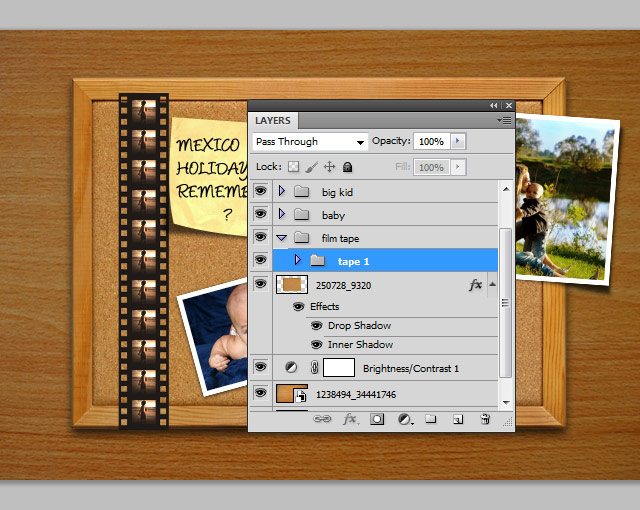This screenshot has height=510, width=640.
Task: Open the Opacity slider arrow
Action: click(458, 142)
